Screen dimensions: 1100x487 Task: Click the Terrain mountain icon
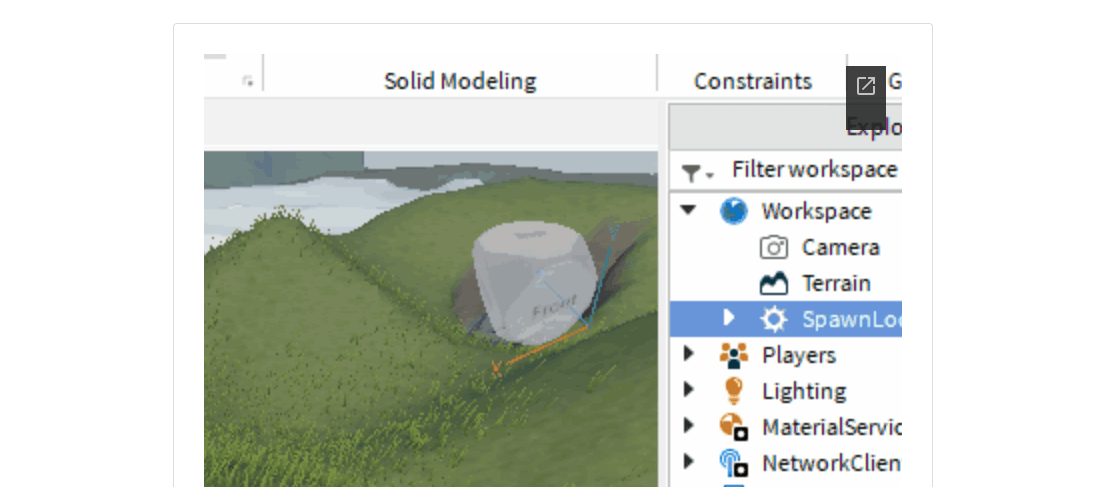pyautogui.click(x=774, y=283)
